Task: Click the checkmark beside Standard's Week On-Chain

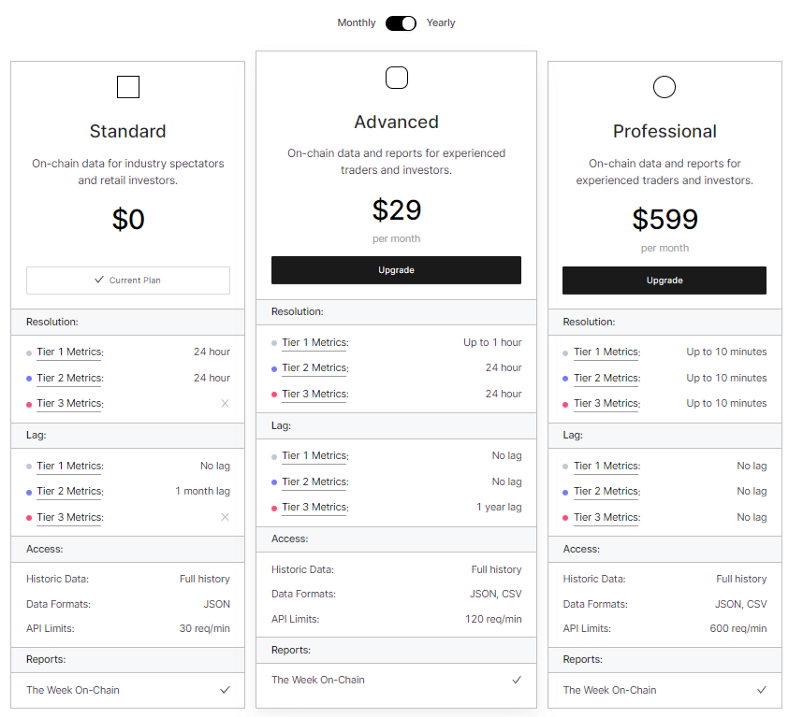Action: coord(225,690)
